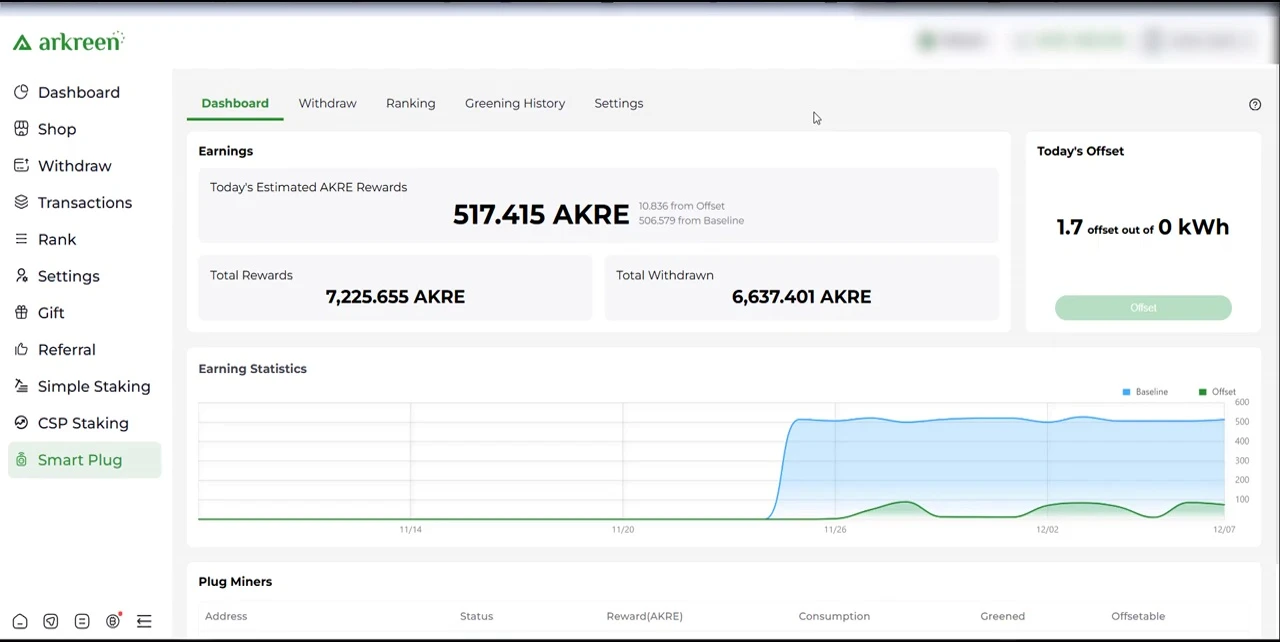The image size is (1280, 642).
Task: Click the 11/26 date on chart axis
Action: tap(835, 529)
